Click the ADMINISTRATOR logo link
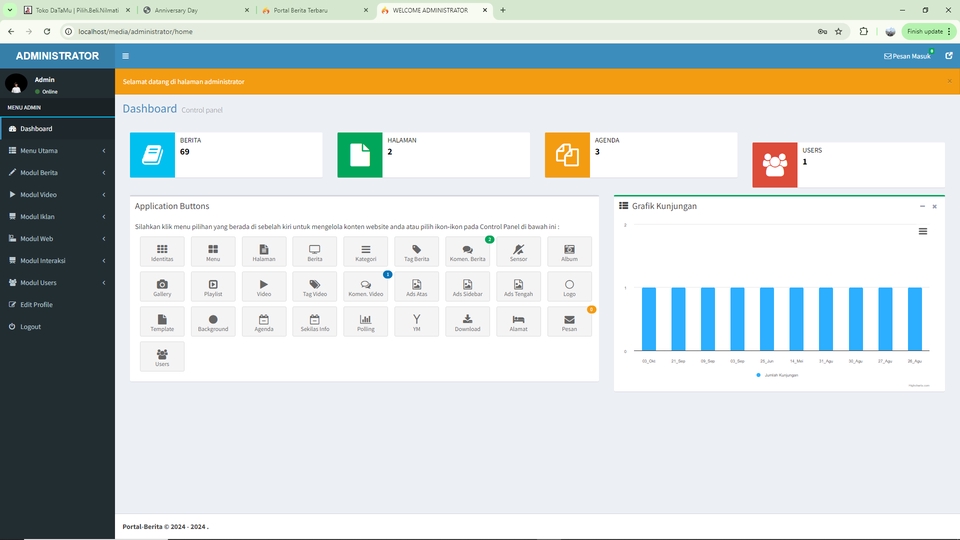The width and height of the screenshot is (960, 540). [58, 56]
